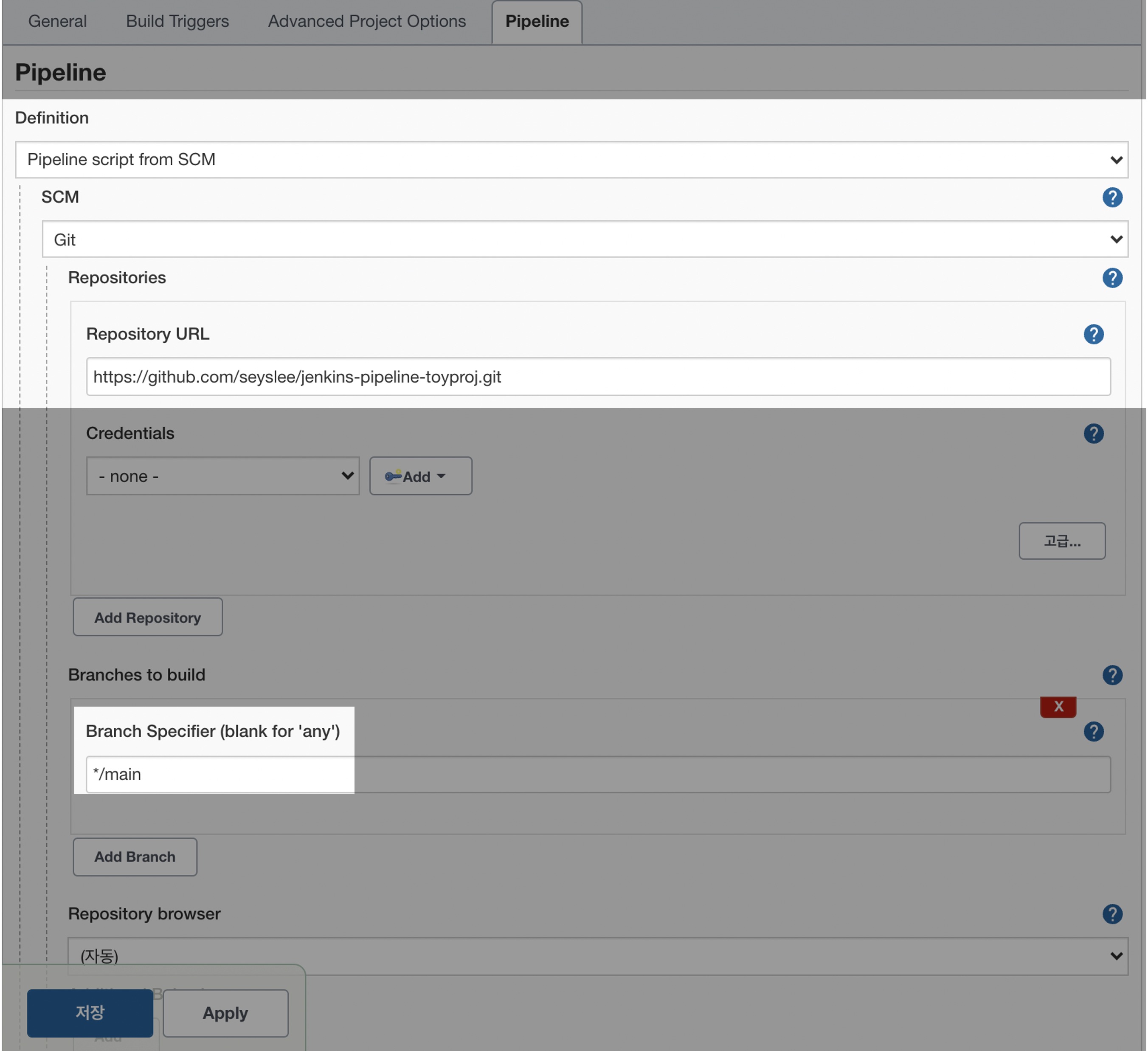Click the Repository URL help icon
Image resolution: width=1148 pixels, height=1051 pixels.
pyautogui.click(x=1093, y=334)
